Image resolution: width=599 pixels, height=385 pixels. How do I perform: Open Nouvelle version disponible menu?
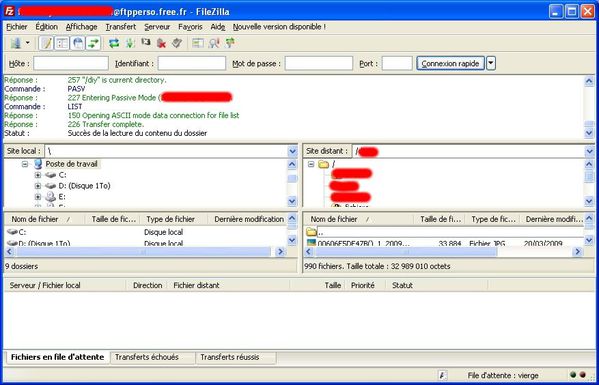tap(279, 27)
